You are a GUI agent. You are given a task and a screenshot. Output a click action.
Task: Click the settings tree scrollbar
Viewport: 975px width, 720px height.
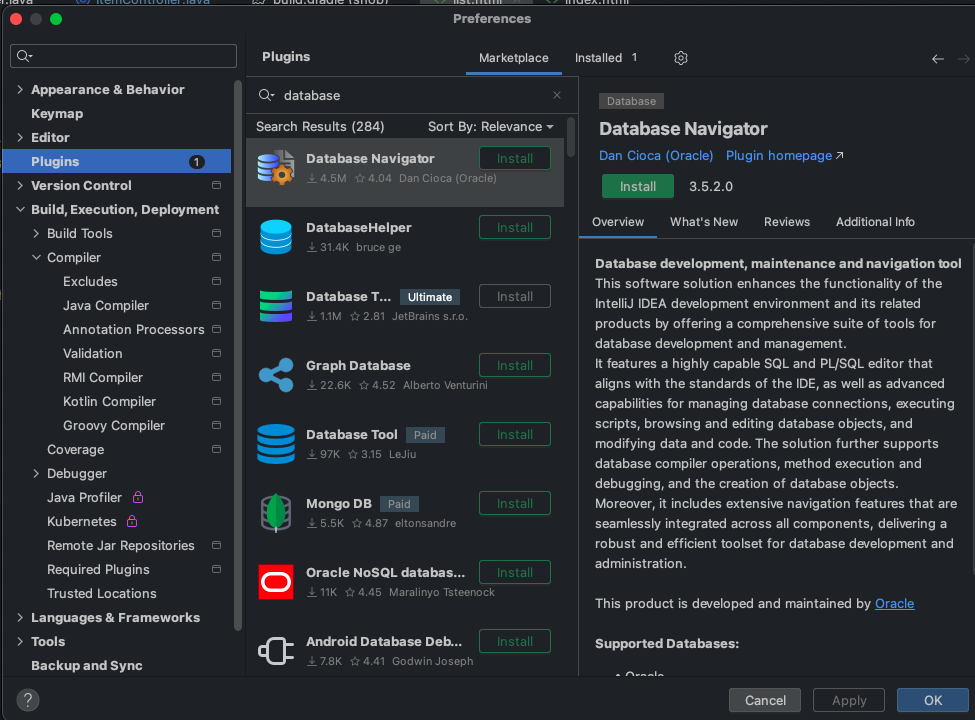click(238, 354)
